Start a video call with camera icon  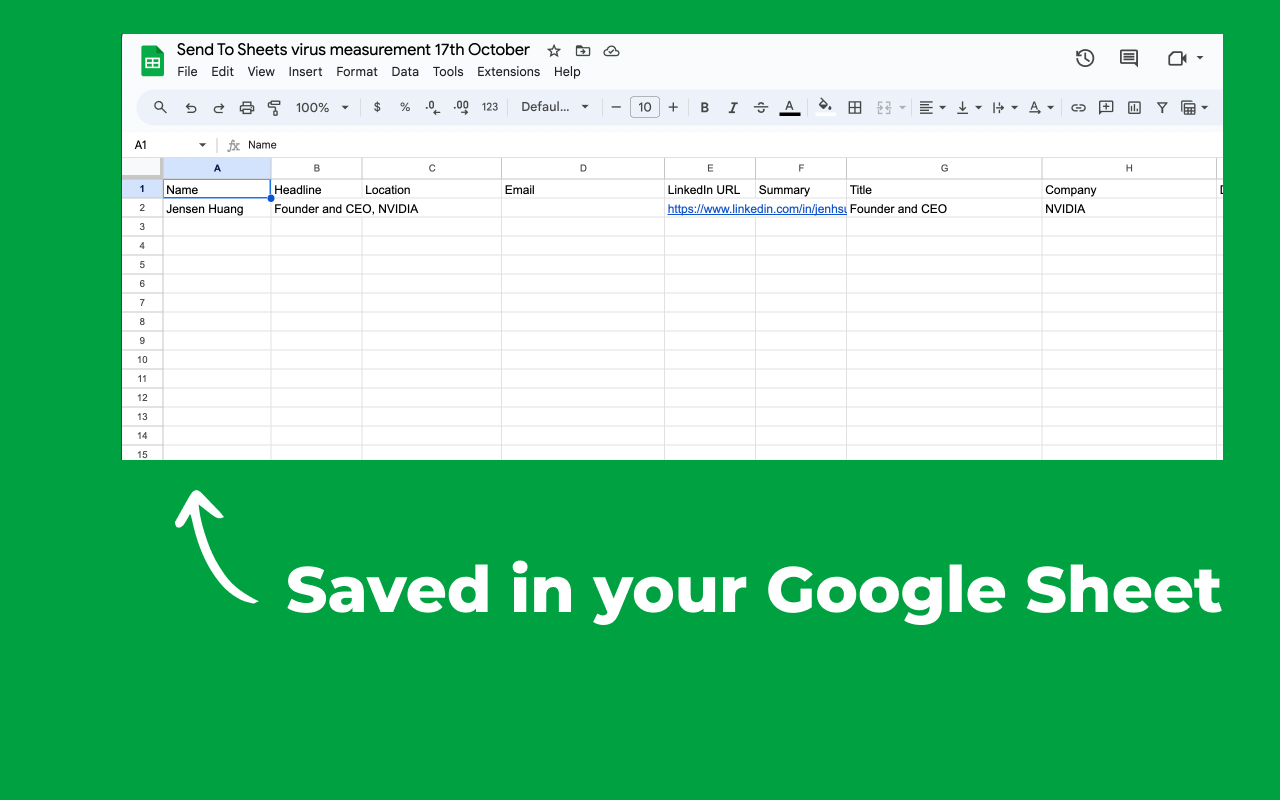[x=1177, y=58]
